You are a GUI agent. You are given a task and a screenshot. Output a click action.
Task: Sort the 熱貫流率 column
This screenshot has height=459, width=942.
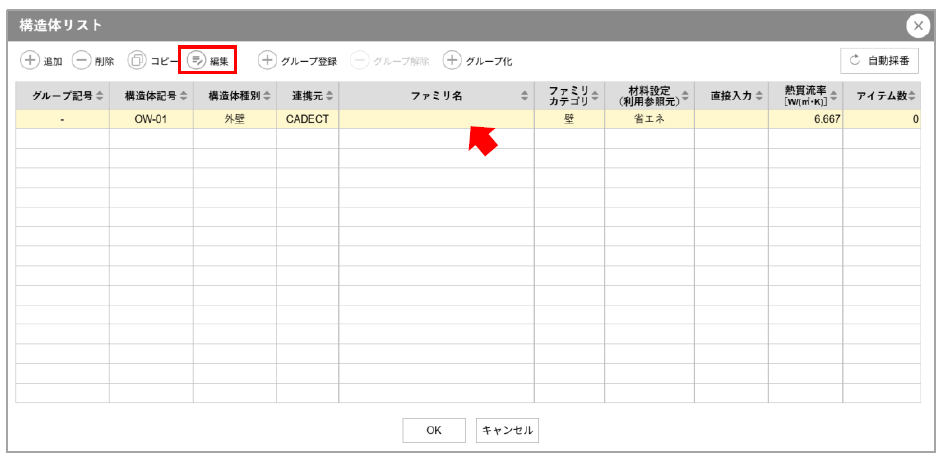pos(805,96)
